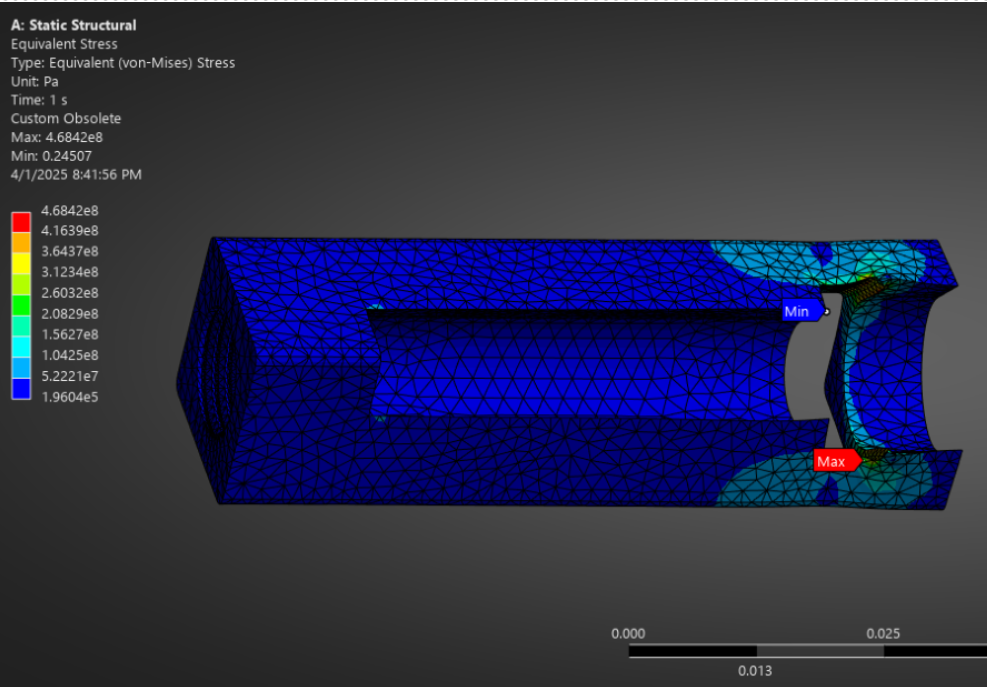Click the "A: Static Structural" title
Viewport: 987px width, 687px height.
point(73,25)
